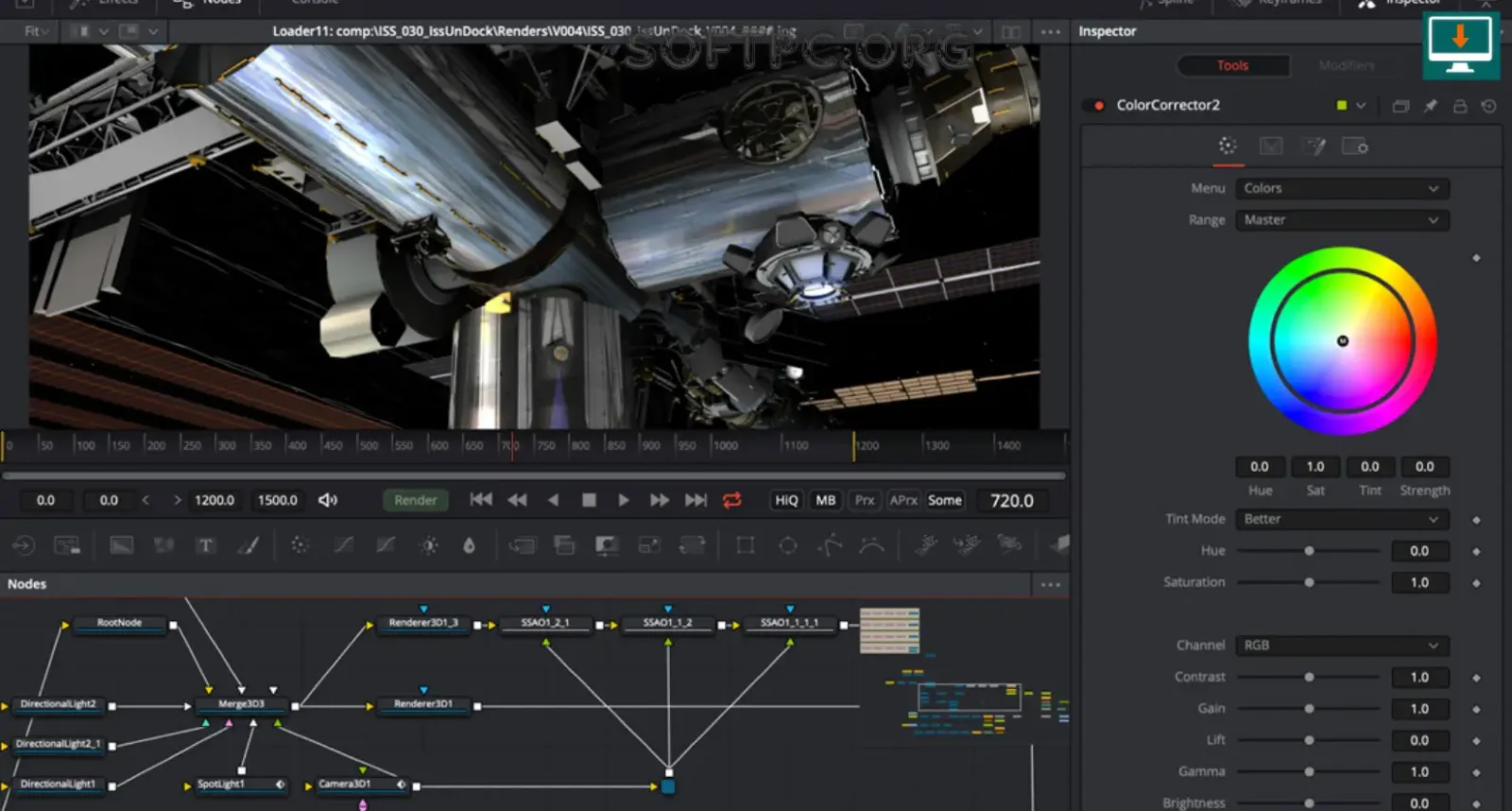This screenshot has width=1512, height=811.
Task: Select the Merge3D3 node in Nodes panel
Action: [x=242, y=704]
